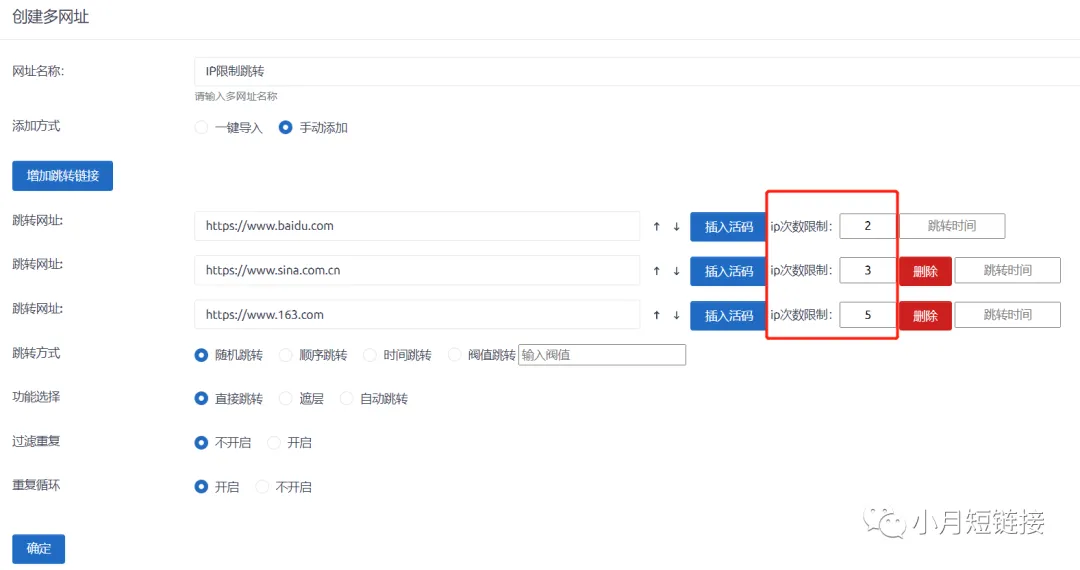The height and width of the screenshot is (570, 1080).
Task: Open the 跳转时间 field for baidu.com row
Action: click(951, 226)
